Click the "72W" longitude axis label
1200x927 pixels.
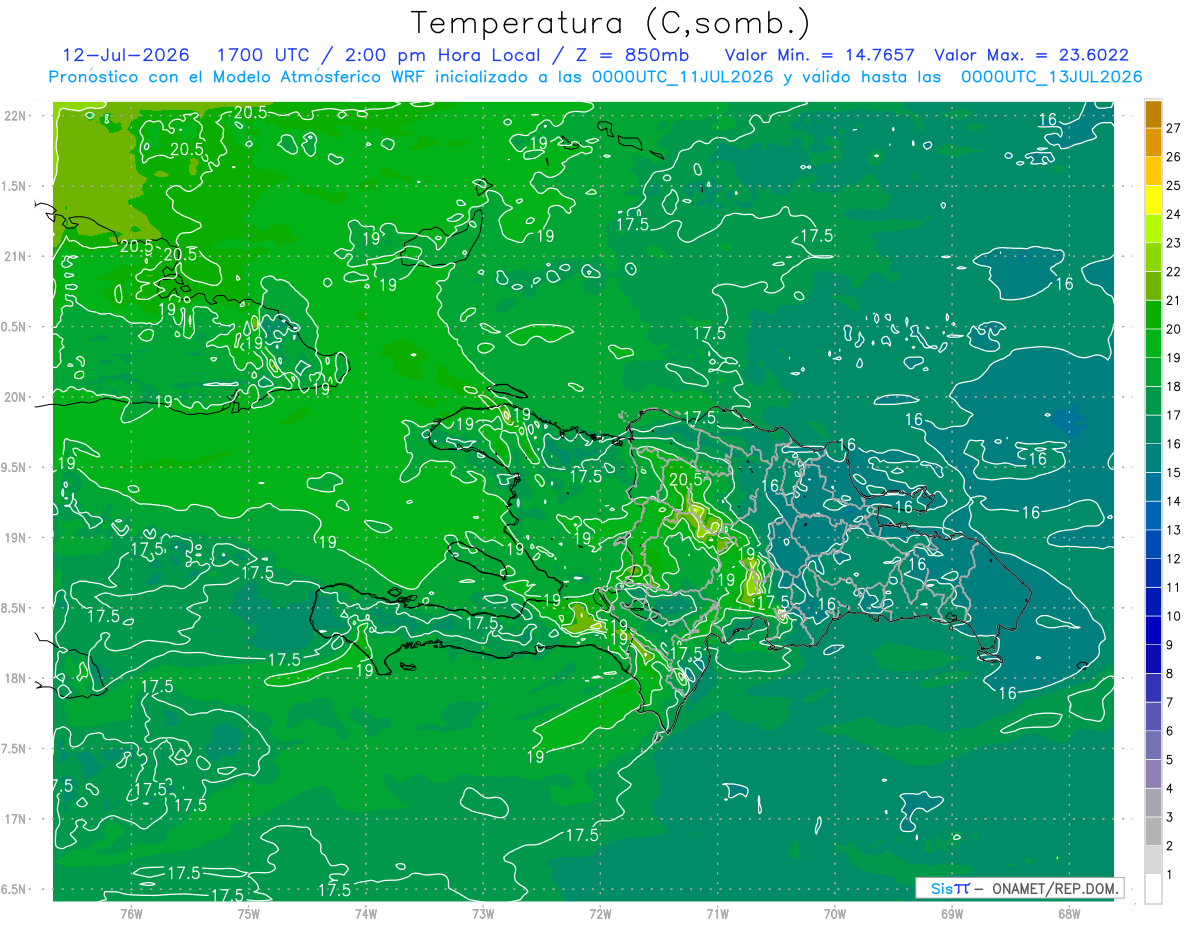[601, 913]
